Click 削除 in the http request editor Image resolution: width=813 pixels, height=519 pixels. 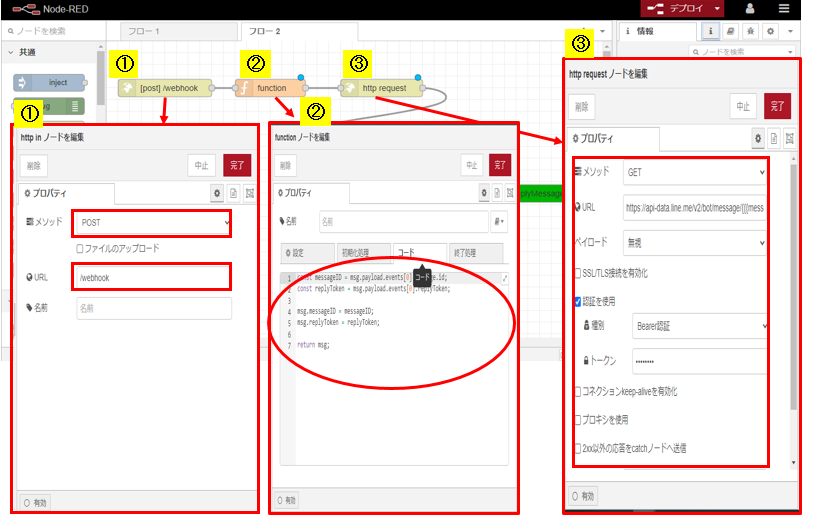tap(581, 107)
